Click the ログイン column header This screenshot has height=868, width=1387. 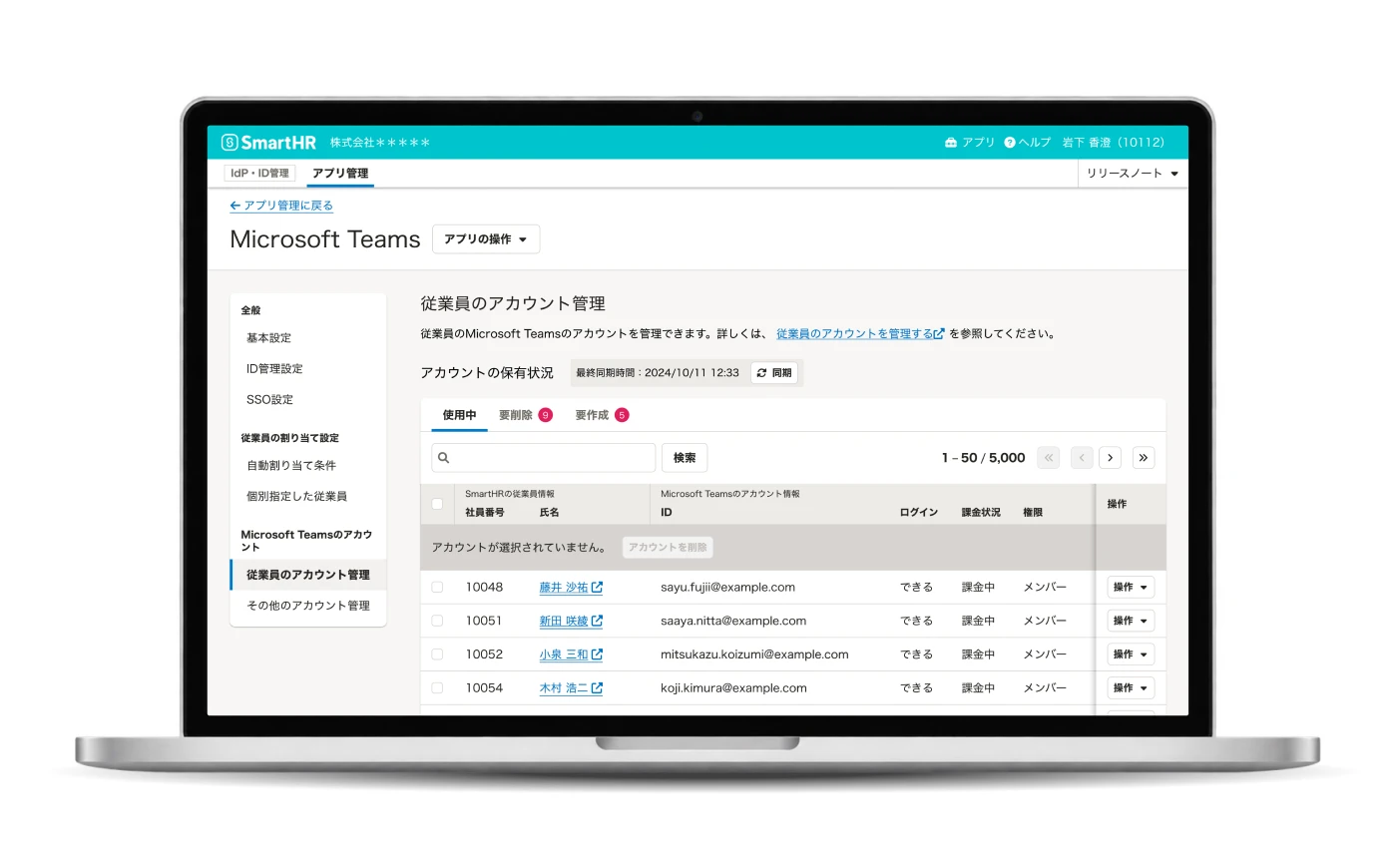point(919,513)
